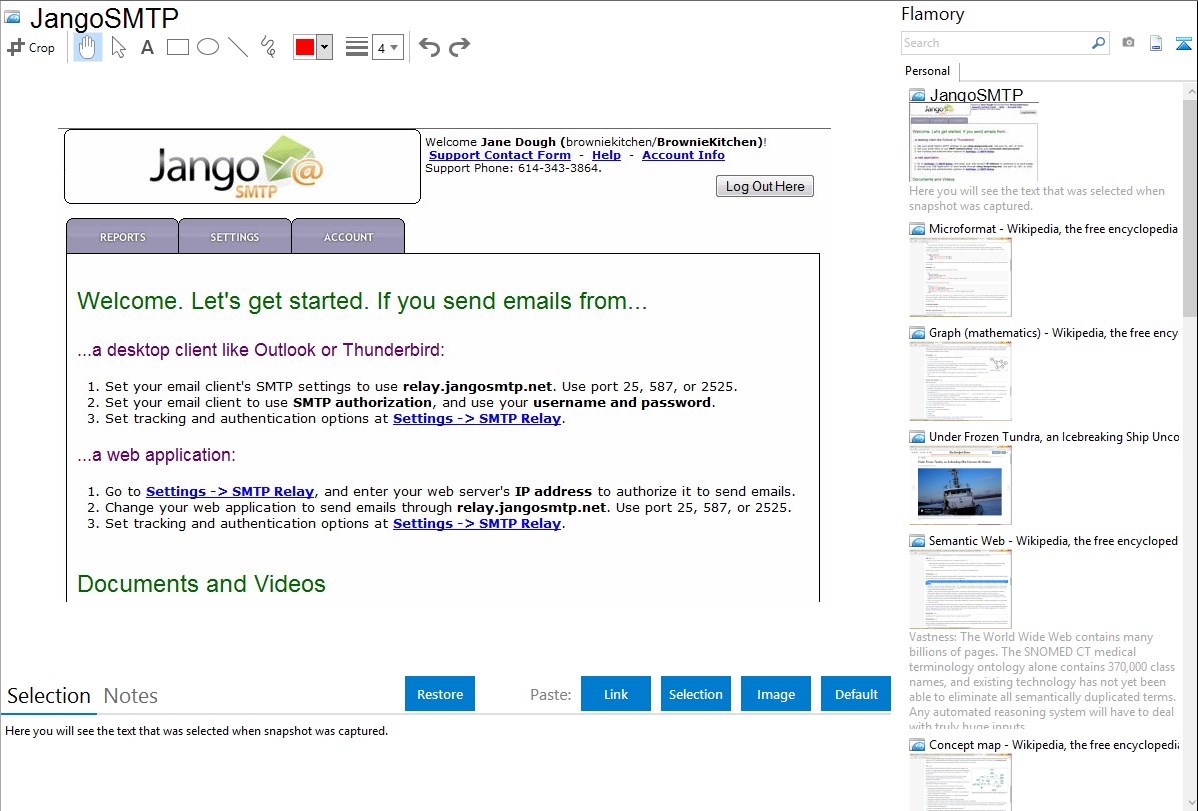1198x811 pixels.
Task: Open the Semantic Web snapshot thumbnail
Action: coord(960,589)
